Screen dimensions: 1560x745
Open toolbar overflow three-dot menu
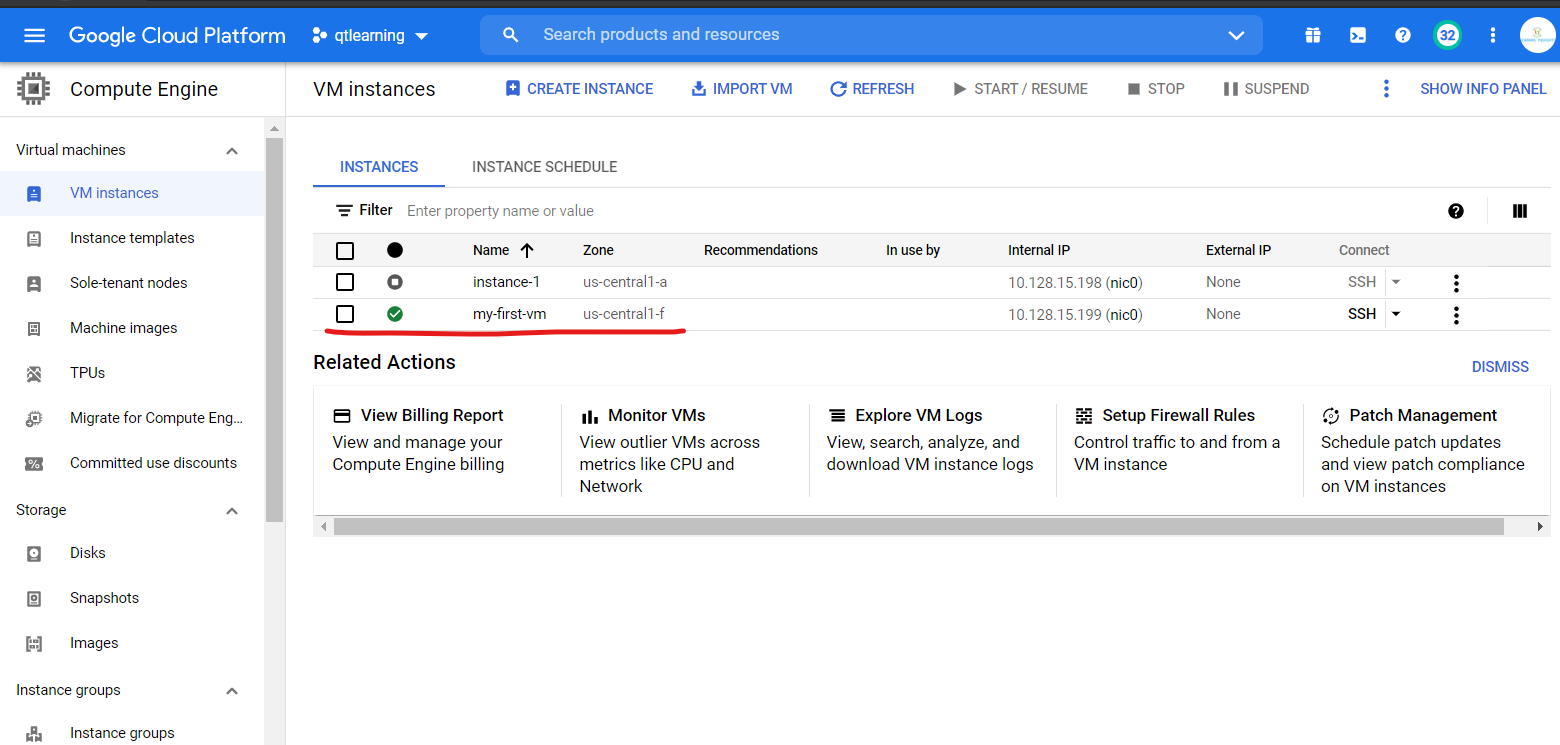point(1386,89)
